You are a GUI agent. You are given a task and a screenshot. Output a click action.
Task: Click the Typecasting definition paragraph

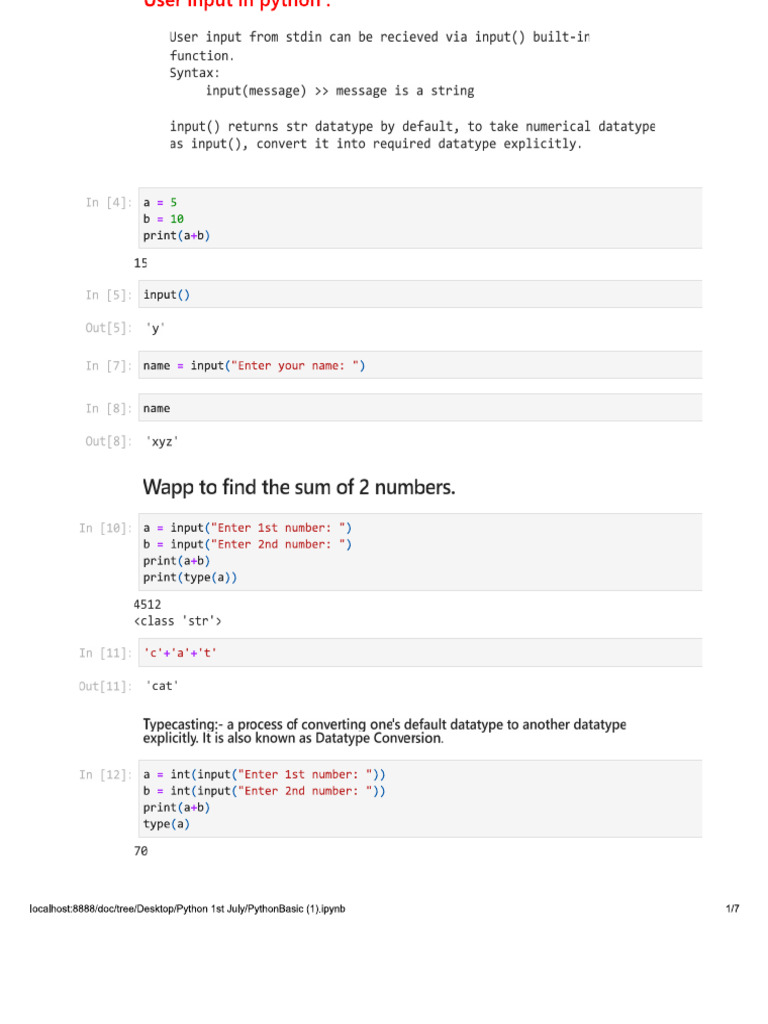385,731
